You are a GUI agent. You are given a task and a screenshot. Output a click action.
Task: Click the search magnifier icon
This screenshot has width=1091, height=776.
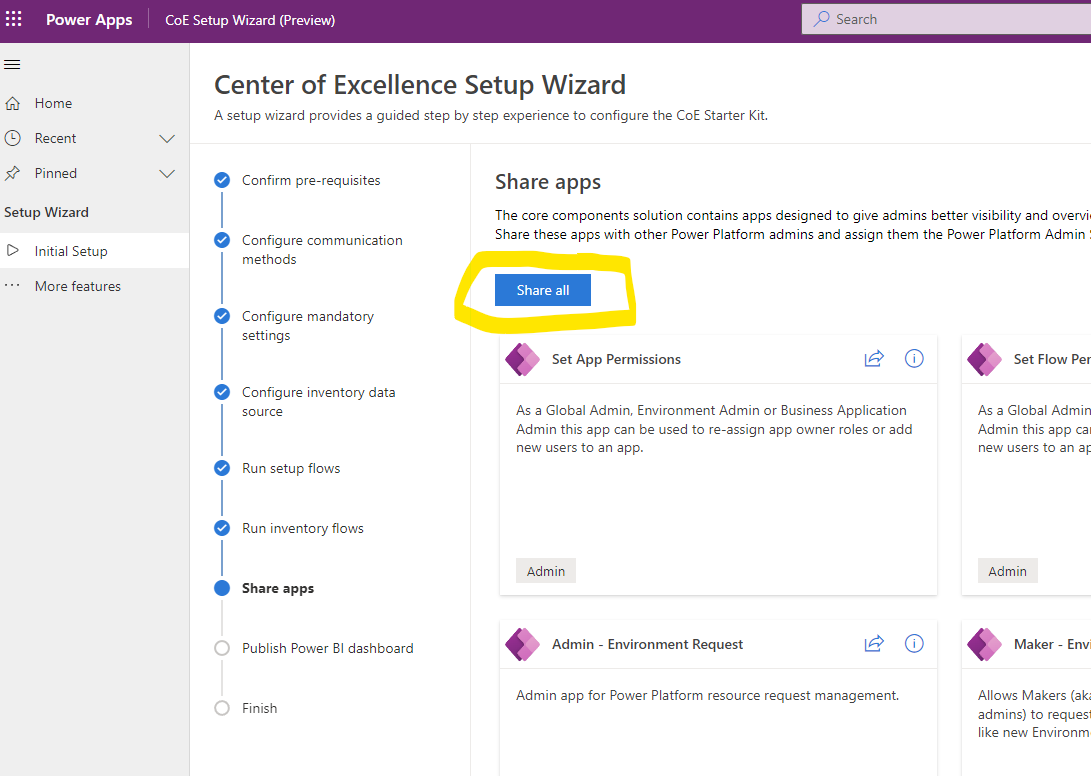[822, 18]
